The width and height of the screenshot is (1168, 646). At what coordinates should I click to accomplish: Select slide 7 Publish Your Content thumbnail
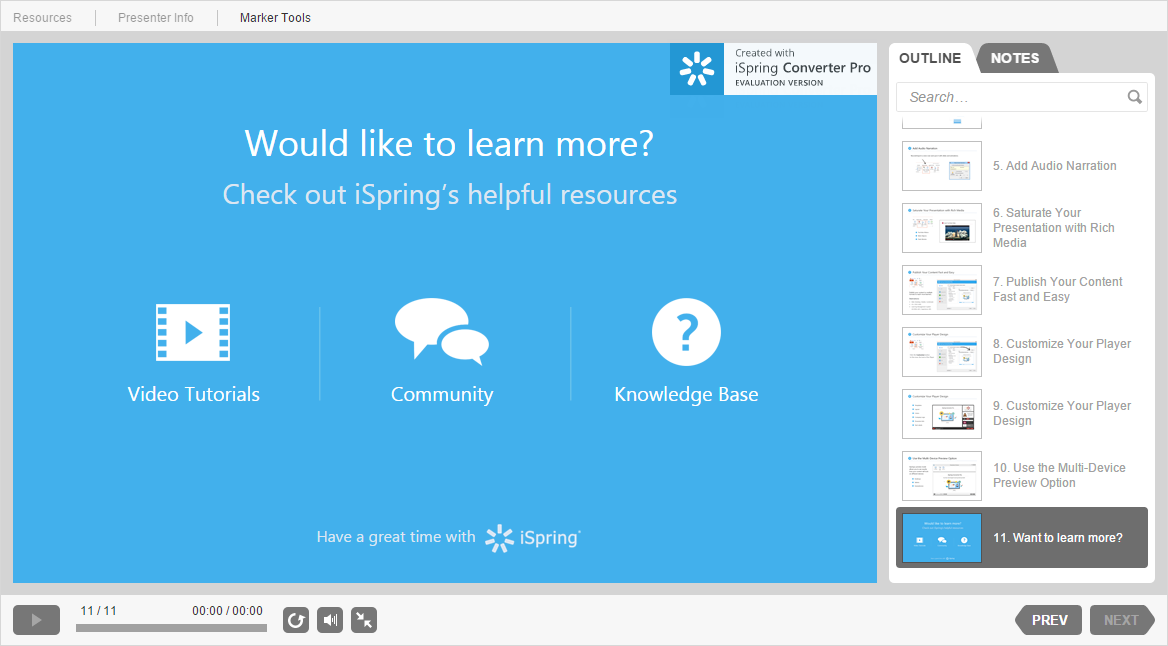942,290
